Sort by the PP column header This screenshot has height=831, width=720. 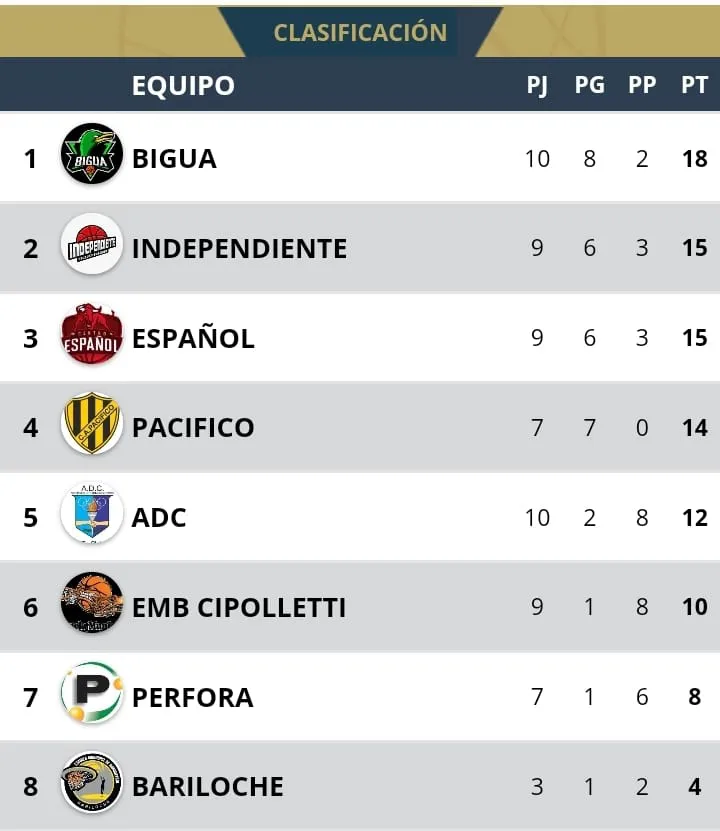coord(642,85)
